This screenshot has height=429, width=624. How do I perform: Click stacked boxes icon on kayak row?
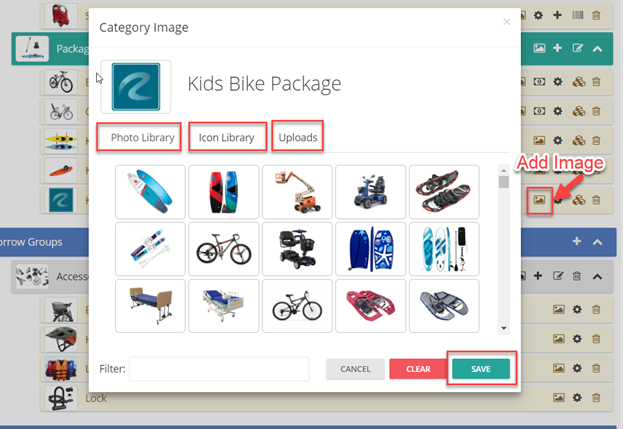(x=579, y=140)
